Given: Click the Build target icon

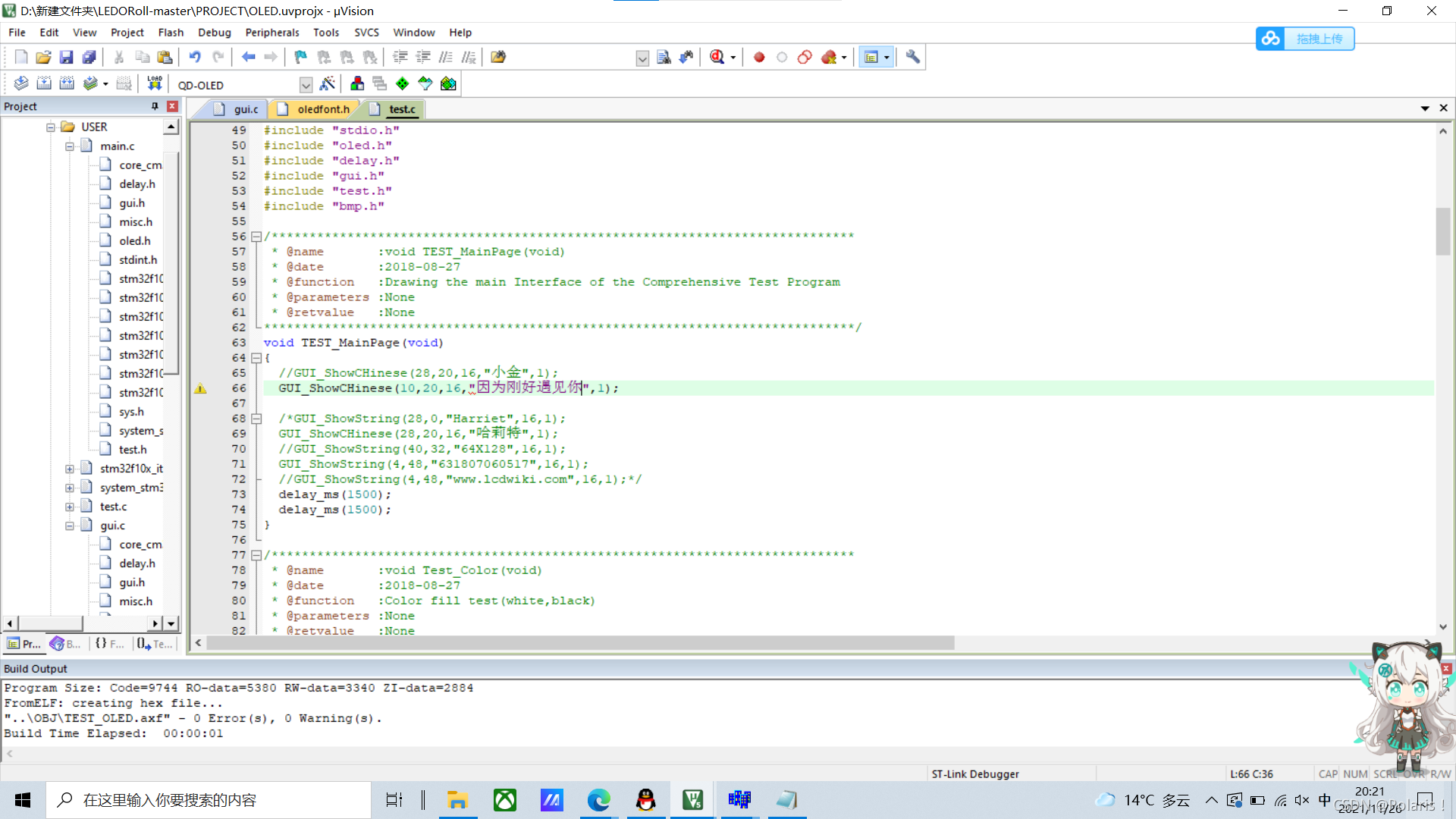Looking at the screenshot, I should 44,83.
